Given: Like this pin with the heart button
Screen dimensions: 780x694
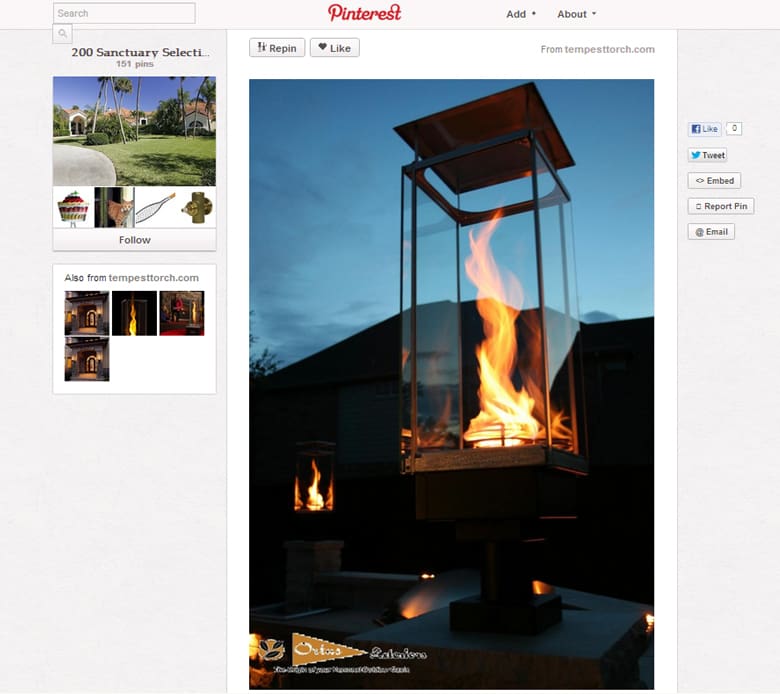Looking at the screenshot, I should [335, 48].
